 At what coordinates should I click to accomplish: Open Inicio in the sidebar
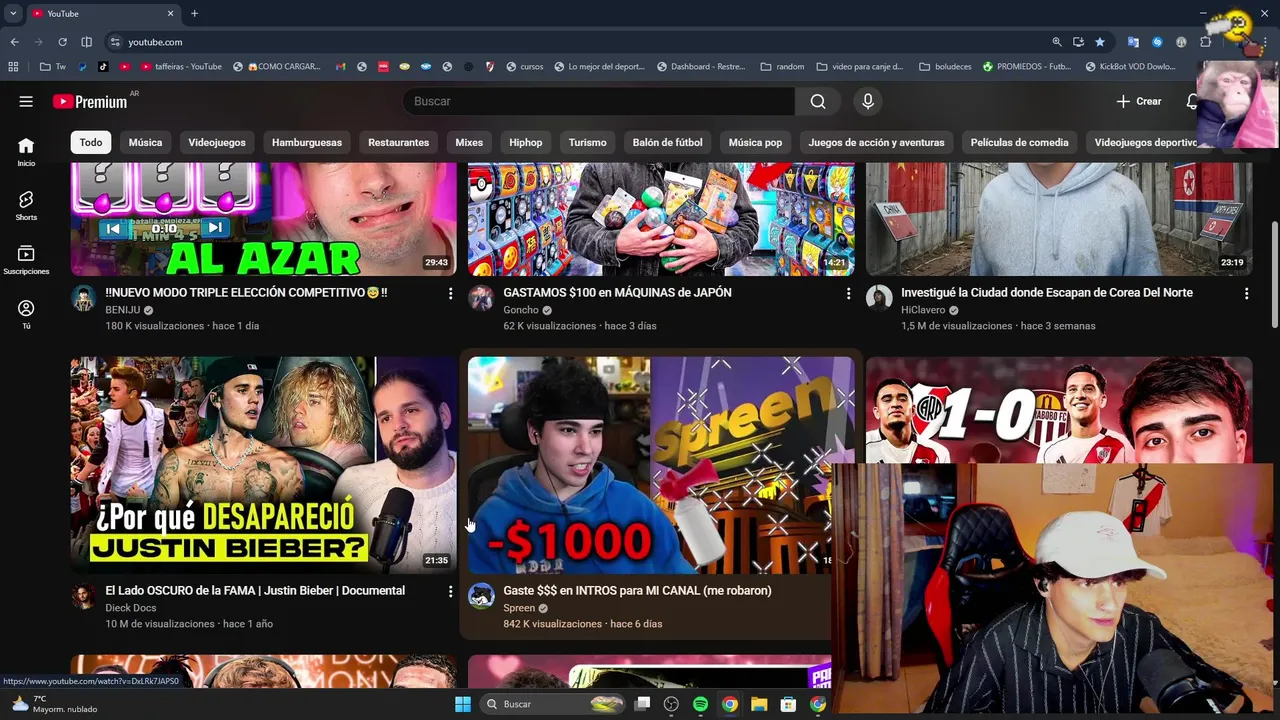(26, 151)
